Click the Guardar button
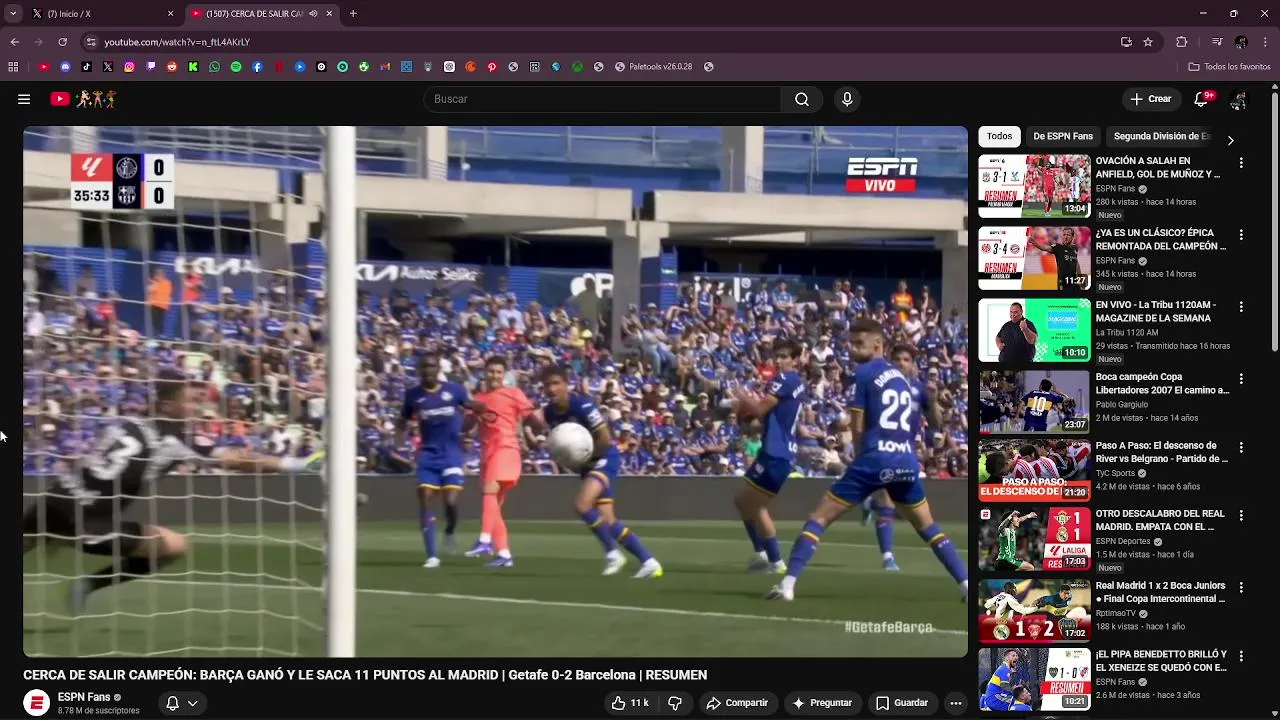 pyautogui.click(x=902, y=703)
